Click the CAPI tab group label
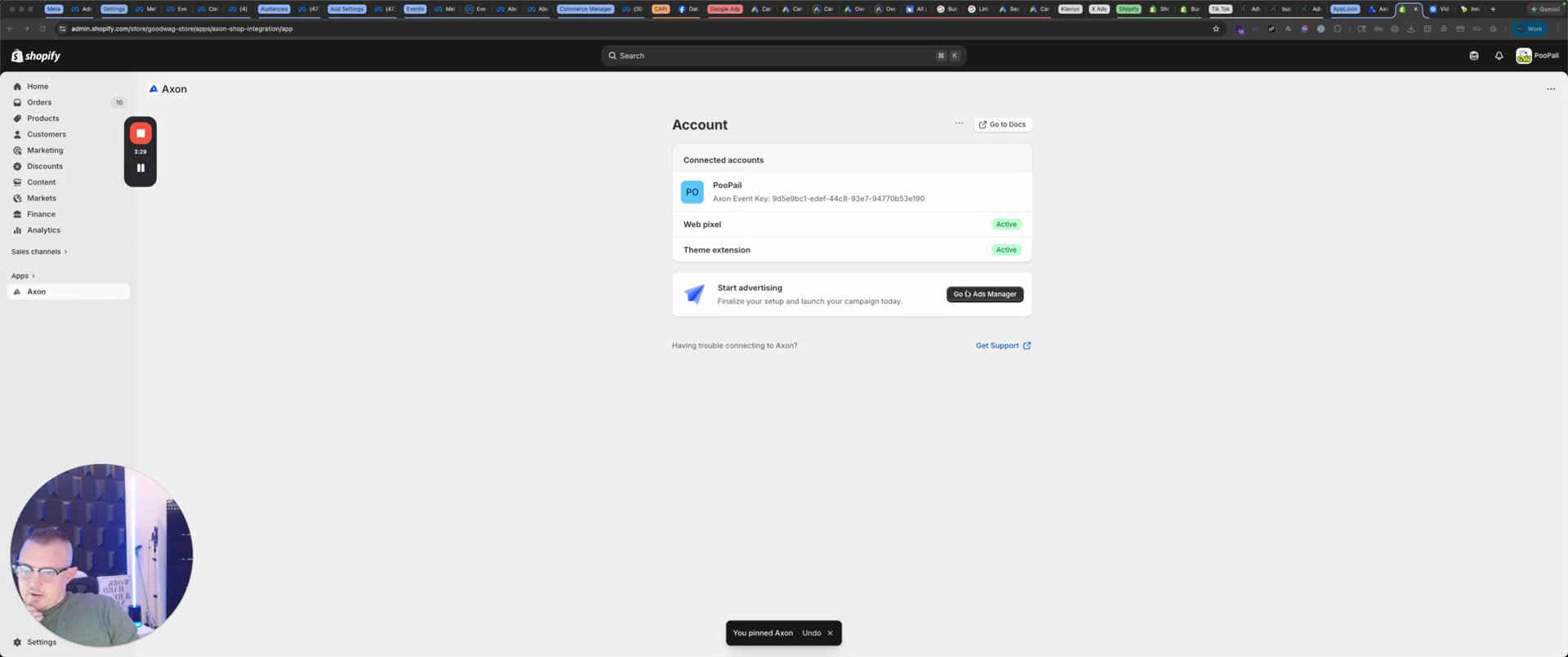Screen dimensions: 1568x657 point(661,9)
